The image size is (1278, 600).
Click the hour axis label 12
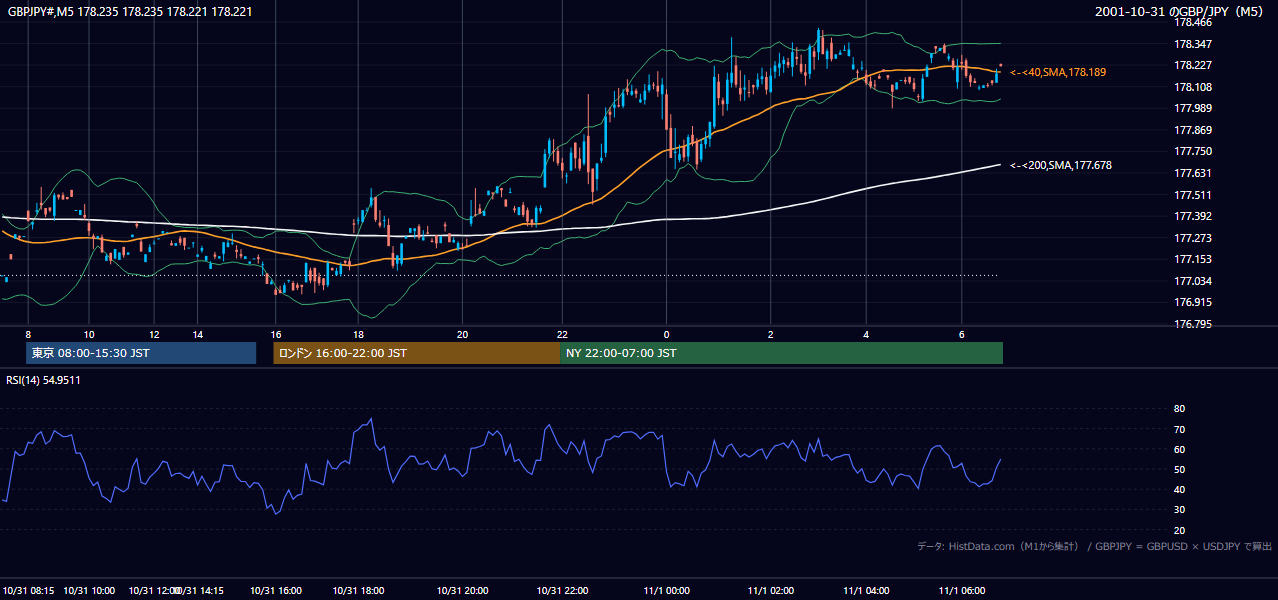(154, 334)
